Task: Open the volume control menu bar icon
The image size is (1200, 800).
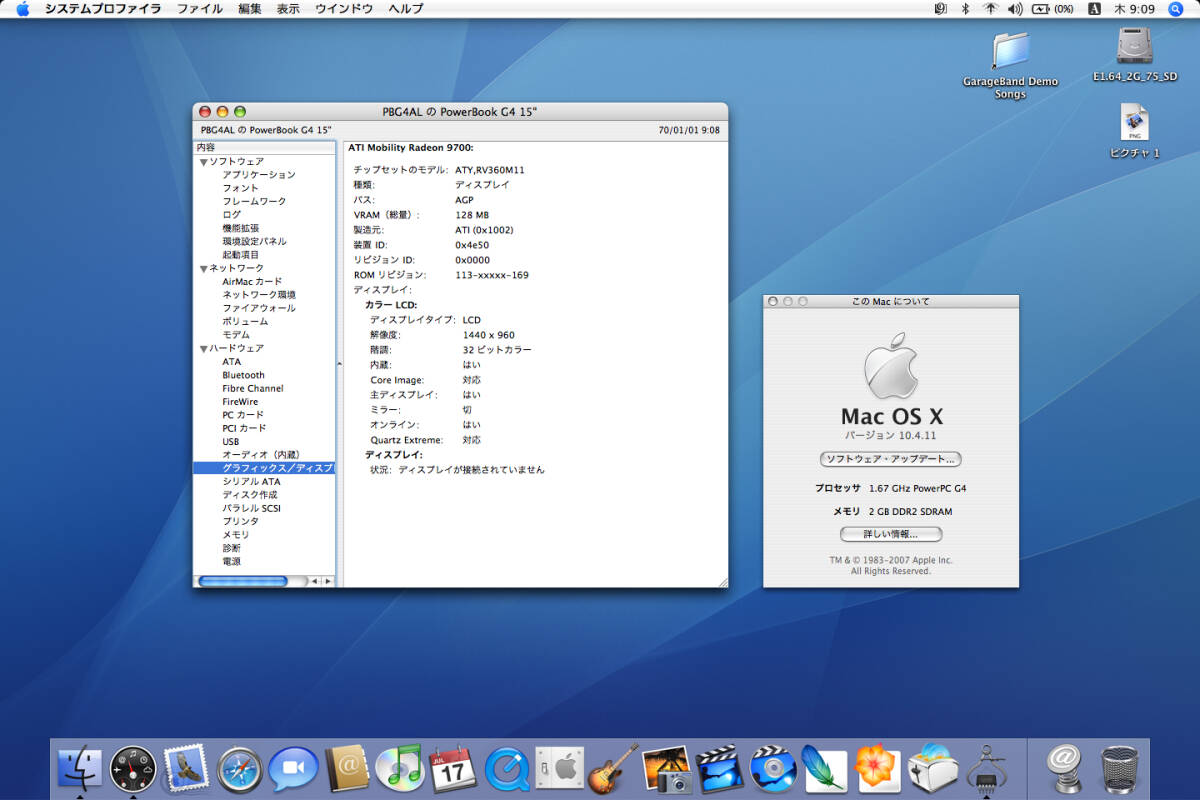Action: 1015,9
